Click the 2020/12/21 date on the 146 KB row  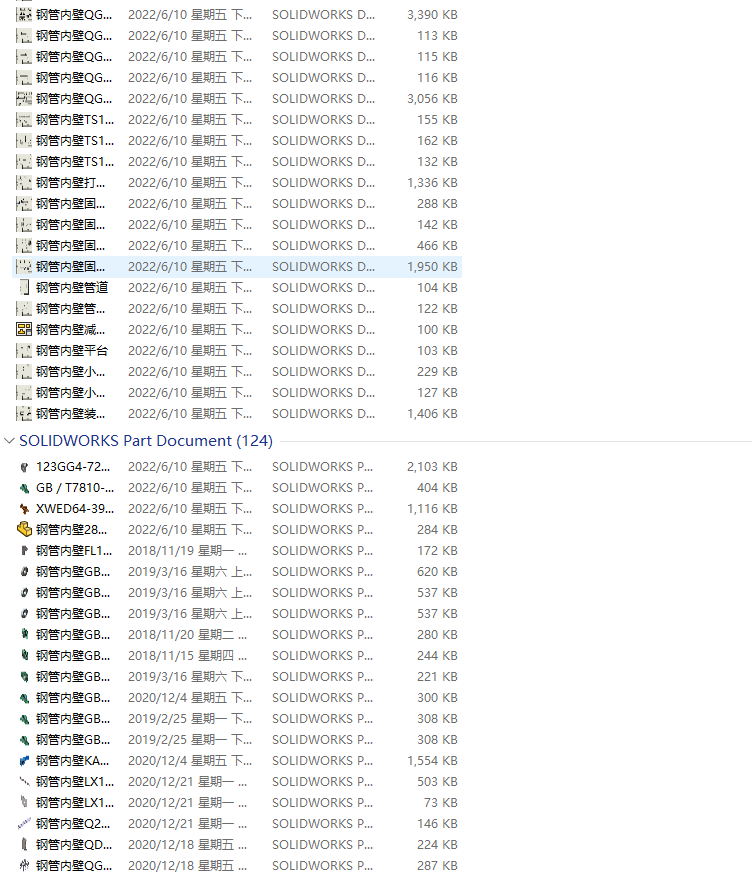188,823
